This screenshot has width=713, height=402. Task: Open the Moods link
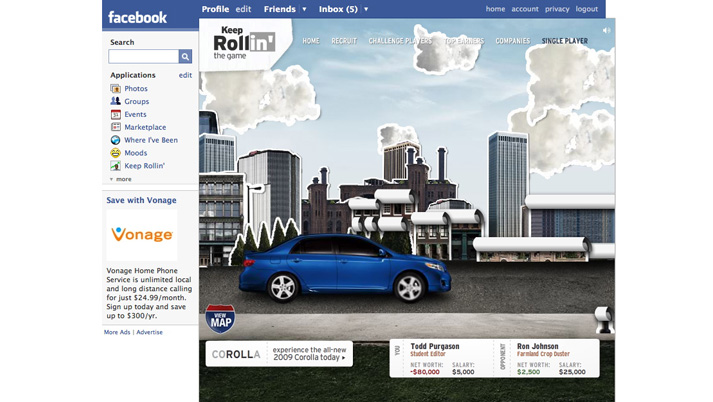click(136, 153)
